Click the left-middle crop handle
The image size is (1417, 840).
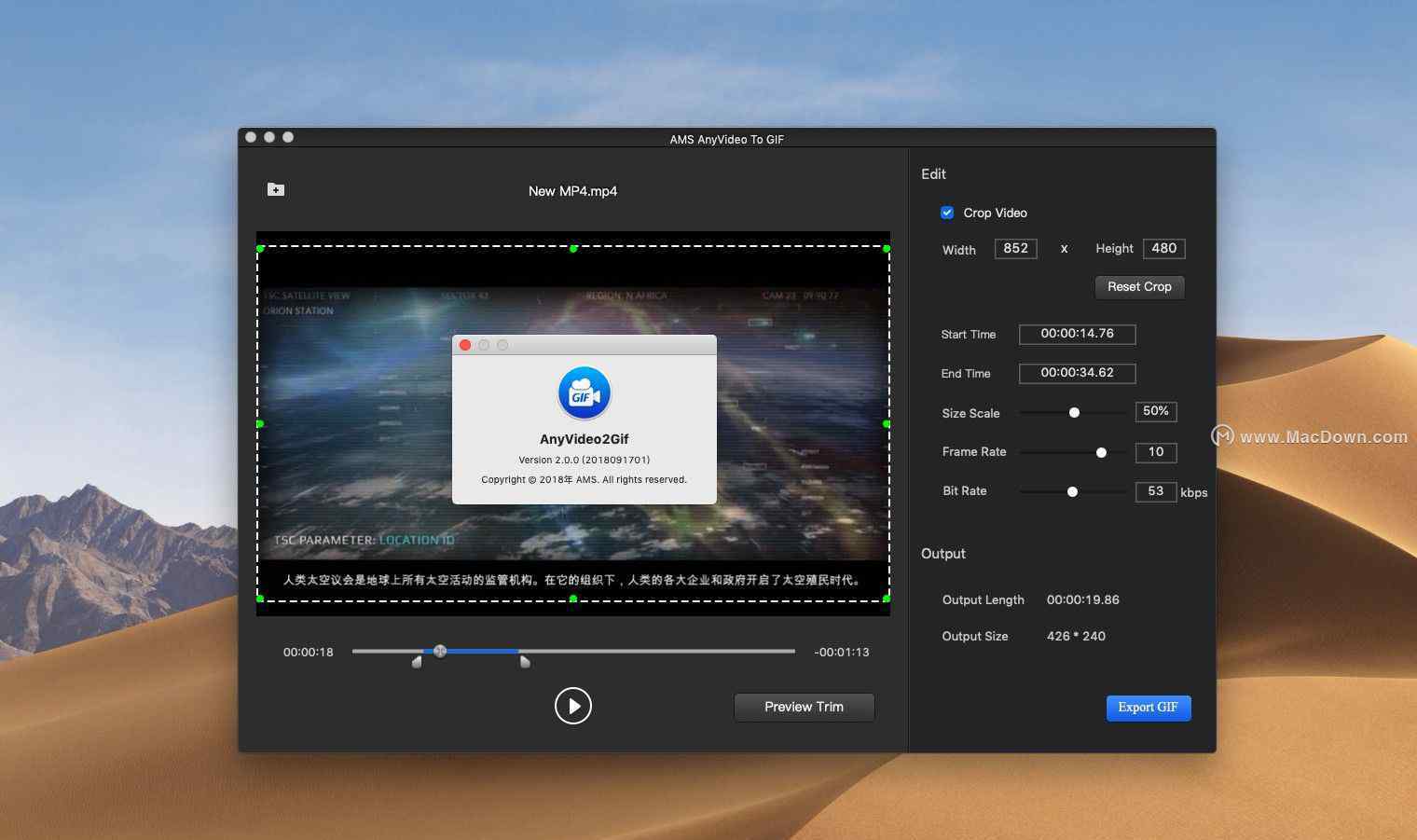point(260,424)
